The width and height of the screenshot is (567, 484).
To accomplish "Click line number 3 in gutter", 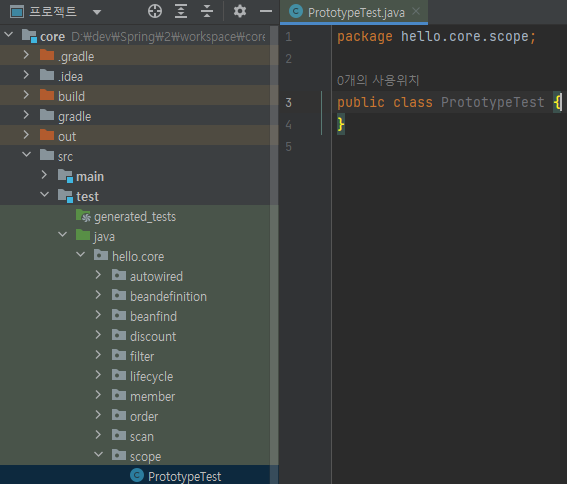I will (288, 103).
